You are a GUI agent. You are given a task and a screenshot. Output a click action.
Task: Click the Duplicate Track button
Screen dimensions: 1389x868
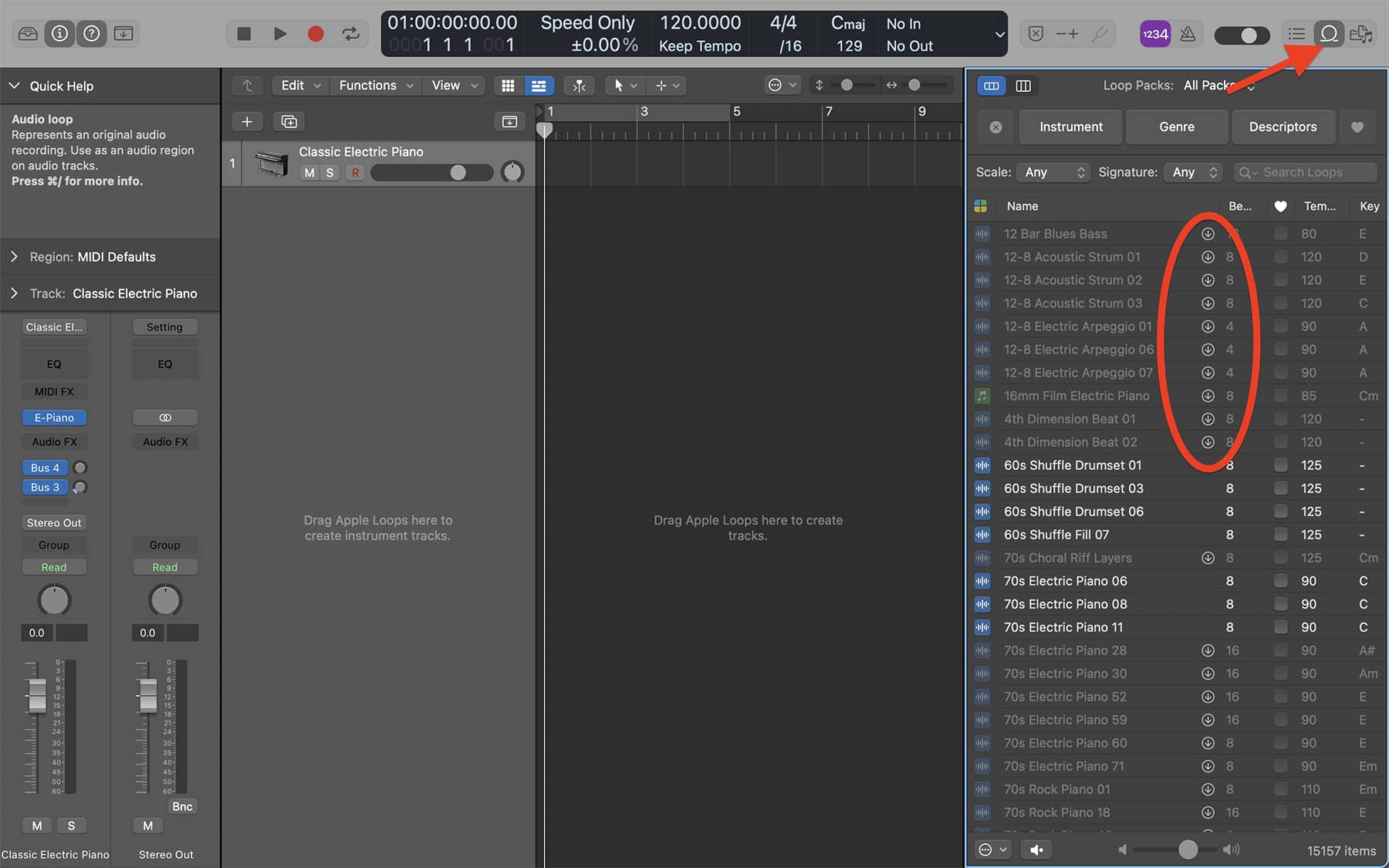click(x=289, y=122)
